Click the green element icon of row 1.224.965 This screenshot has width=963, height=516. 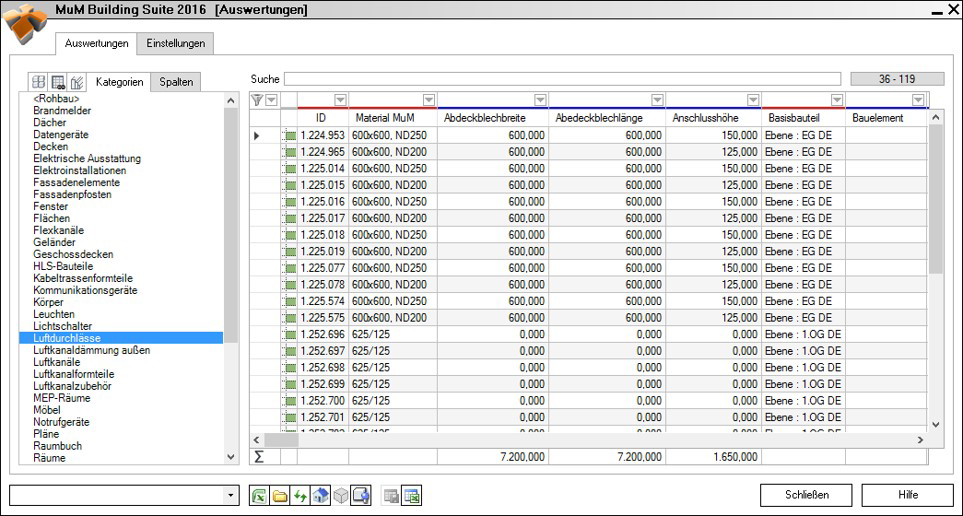tap(289, 152)
